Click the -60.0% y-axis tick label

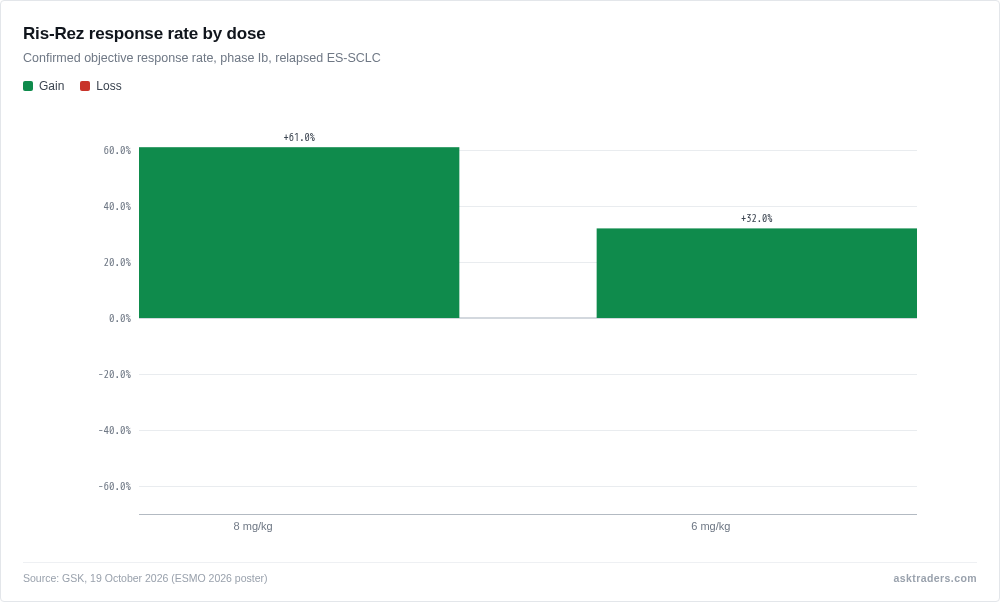click(115, 487)
